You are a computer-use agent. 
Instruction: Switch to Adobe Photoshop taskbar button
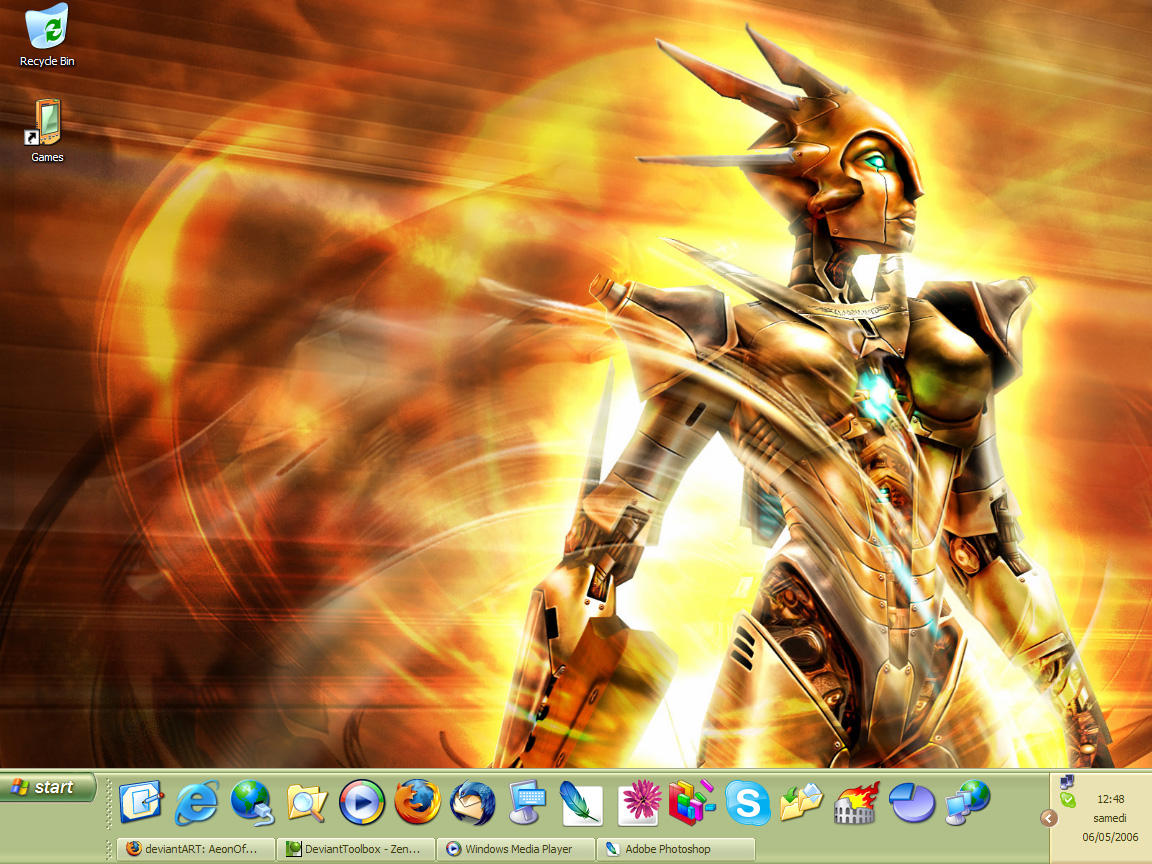[676, 849]
